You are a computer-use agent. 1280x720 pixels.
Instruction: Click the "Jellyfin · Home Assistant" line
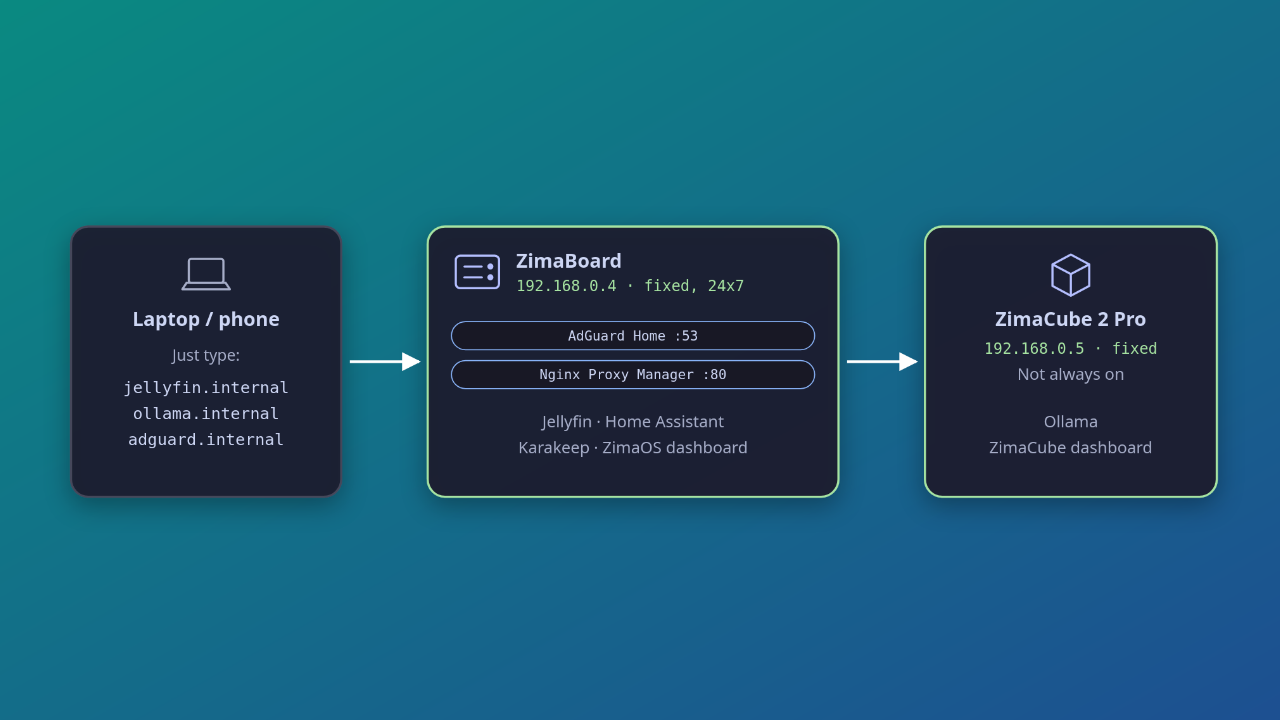point(633,422)
